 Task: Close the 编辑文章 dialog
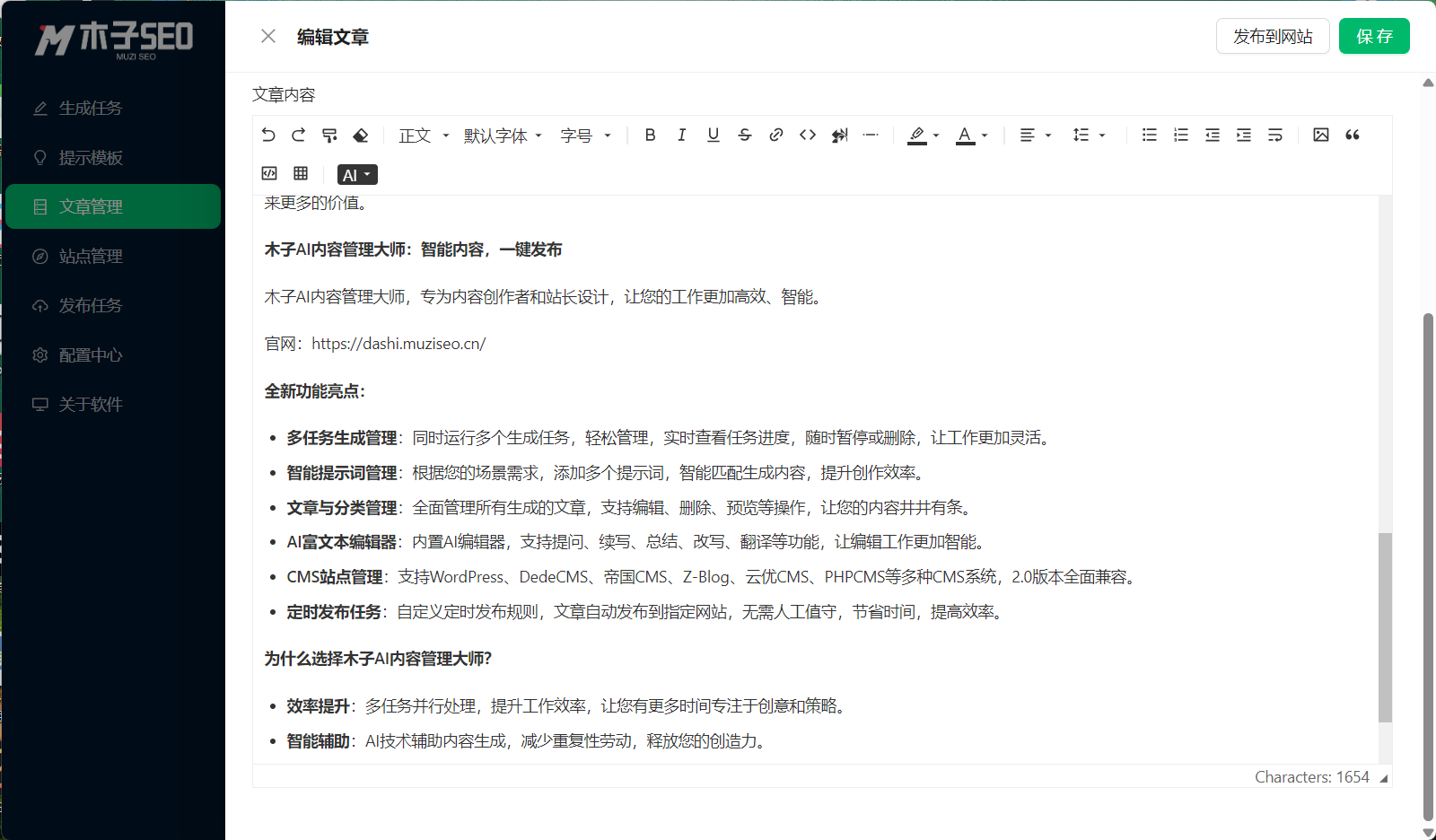coord(268,36)
